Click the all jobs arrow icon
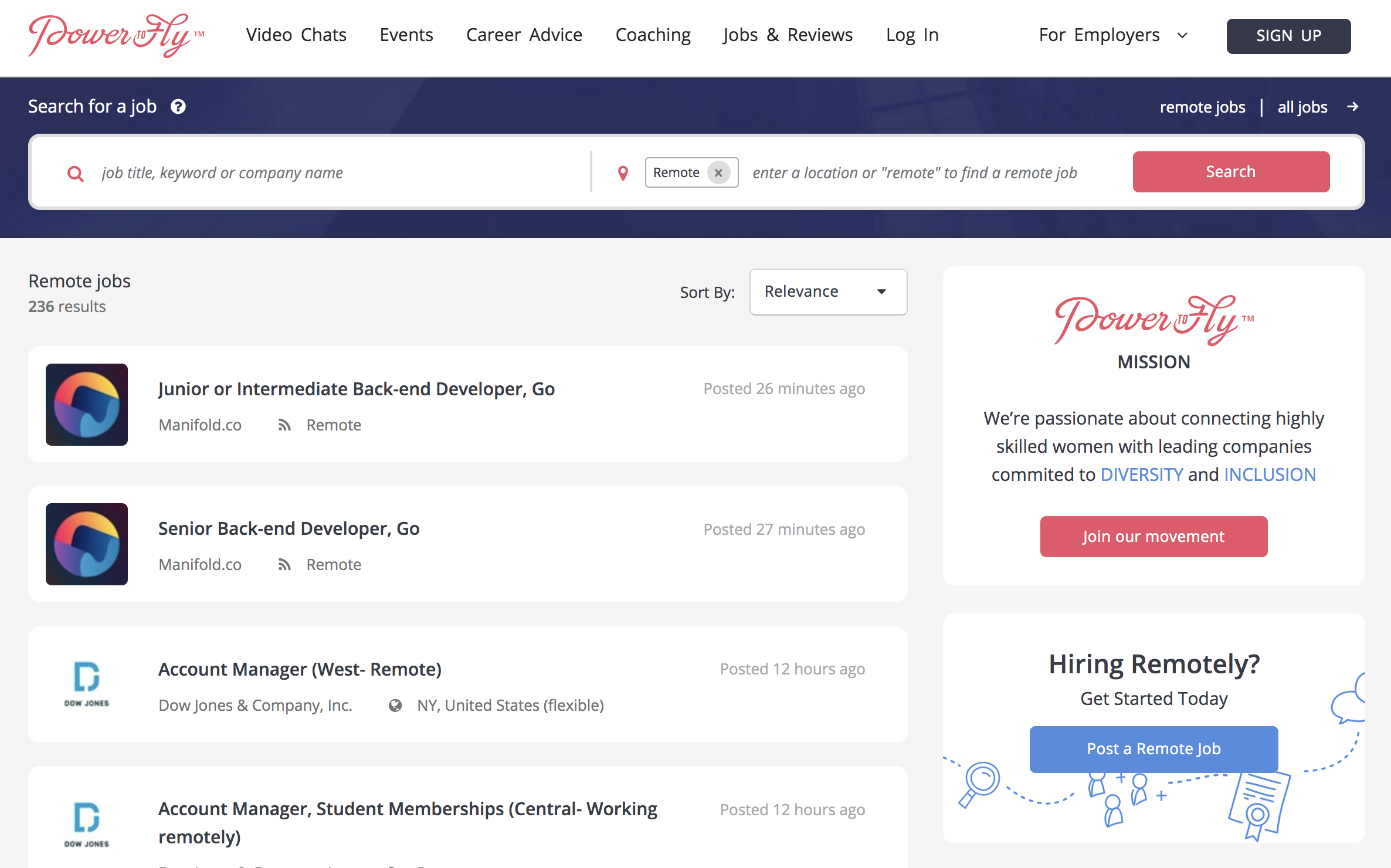Image resolution: width=1391 pixels, height=868 pixels. pos(1353,107)
